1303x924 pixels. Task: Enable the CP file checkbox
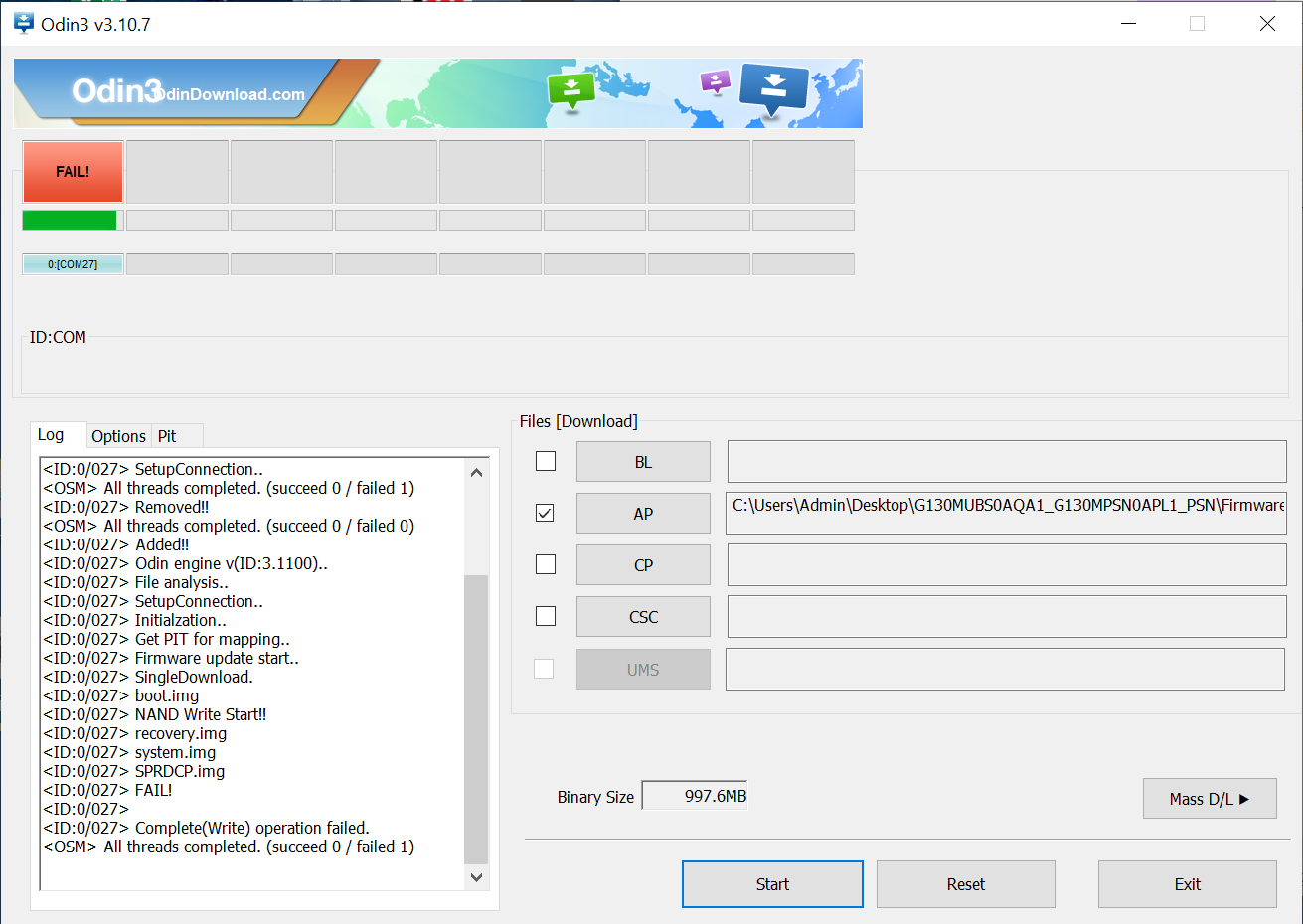tap(546, 564)
